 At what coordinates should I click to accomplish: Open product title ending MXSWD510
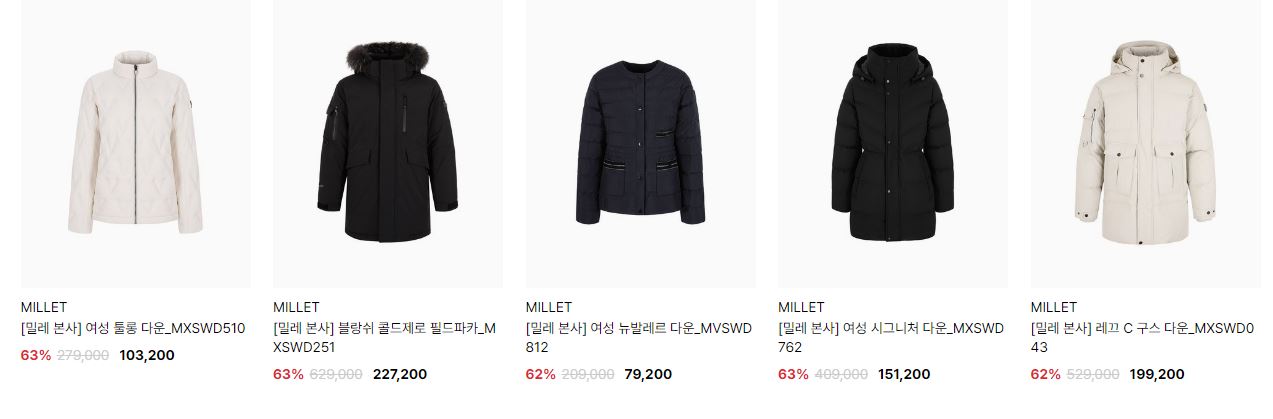click(x=133, y=328)
